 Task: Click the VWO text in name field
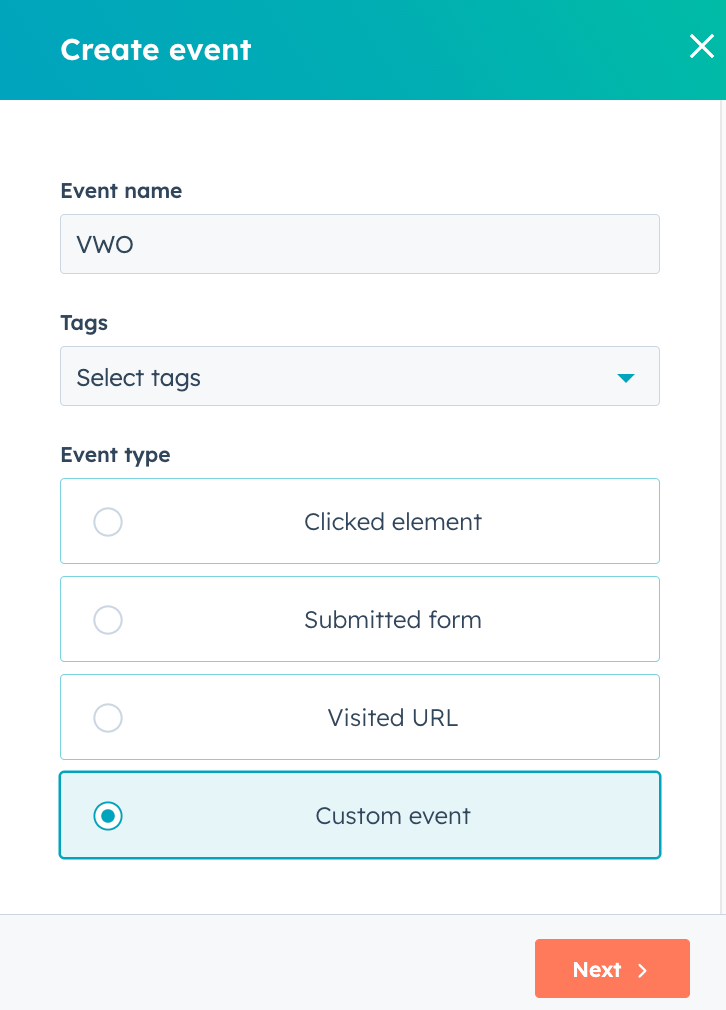pos(105,245)
